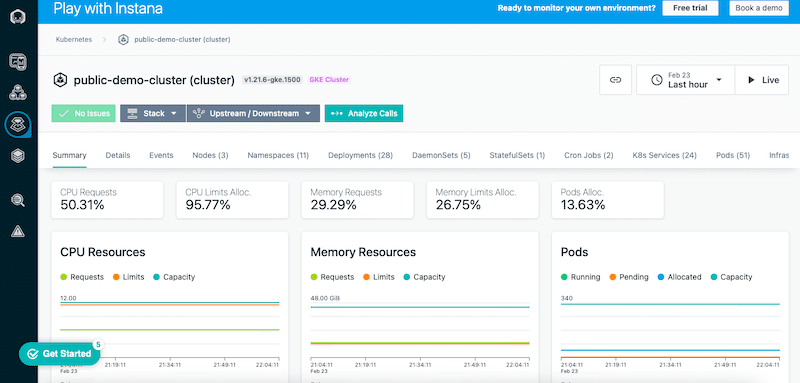Click the Pods chart title
Viewport: 800px width, 383px height.
pos(574,252)
